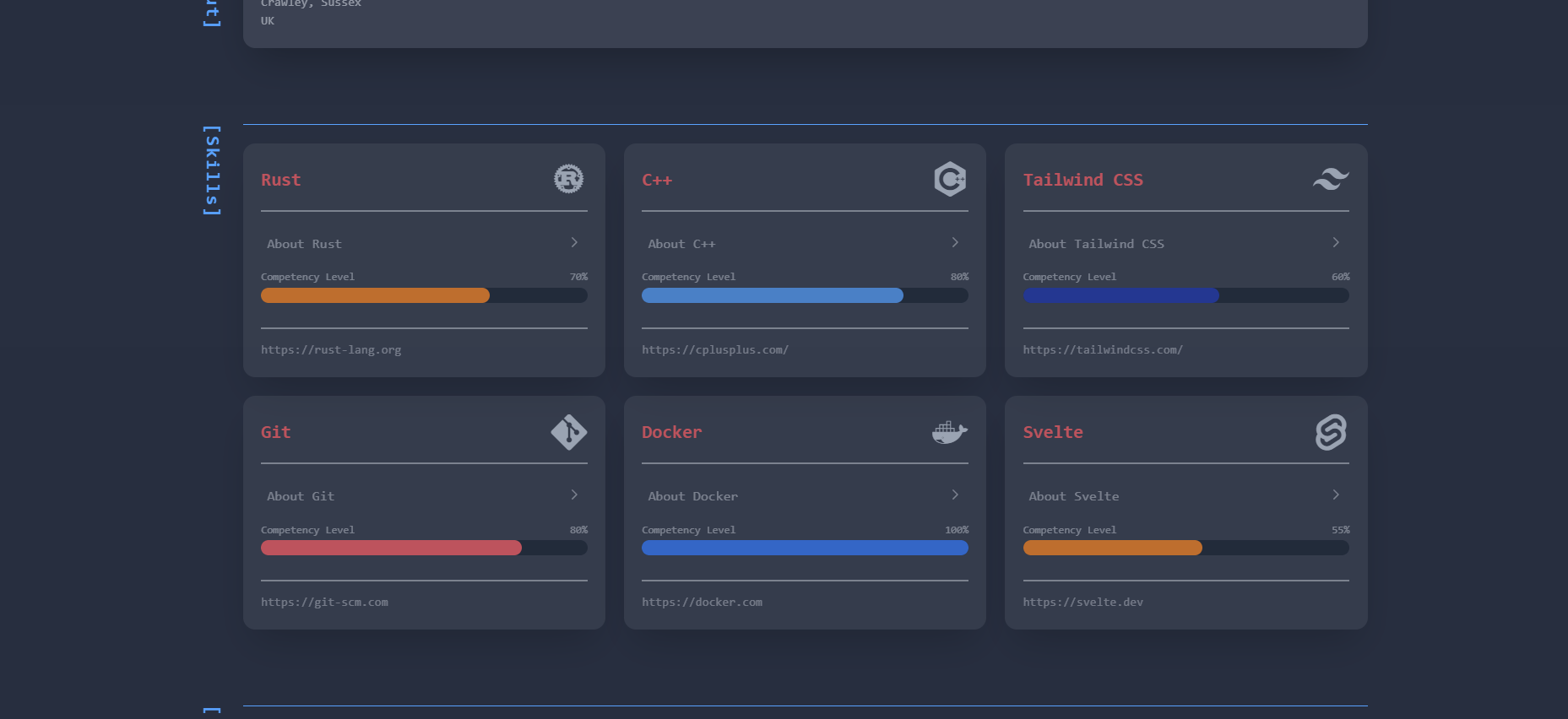Show the About Docker section
The width and height of the screenshot is (1568, 719).
[805, 496]
